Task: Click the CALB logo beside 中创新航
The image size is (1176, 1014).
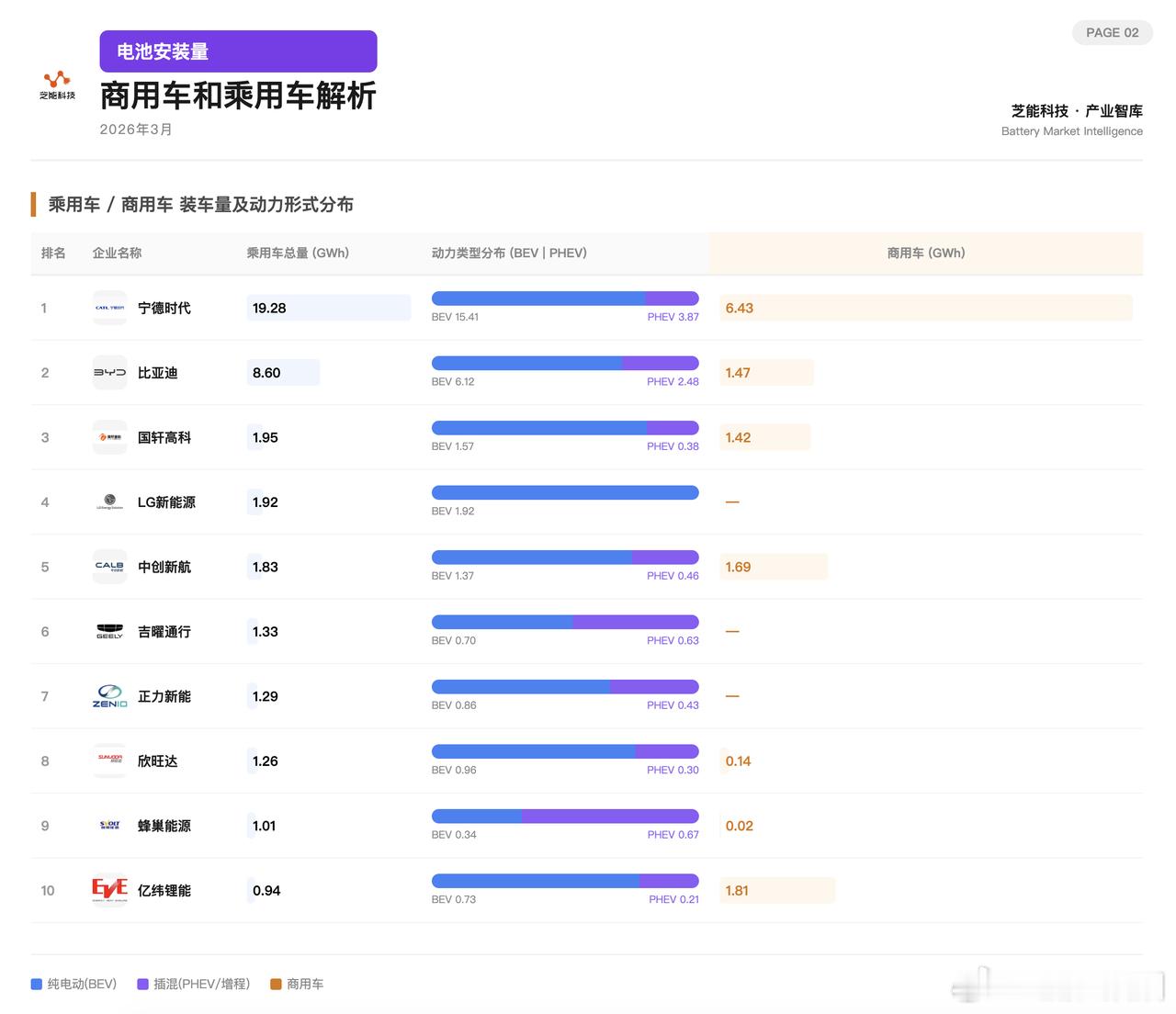Action: click(109, 567)
